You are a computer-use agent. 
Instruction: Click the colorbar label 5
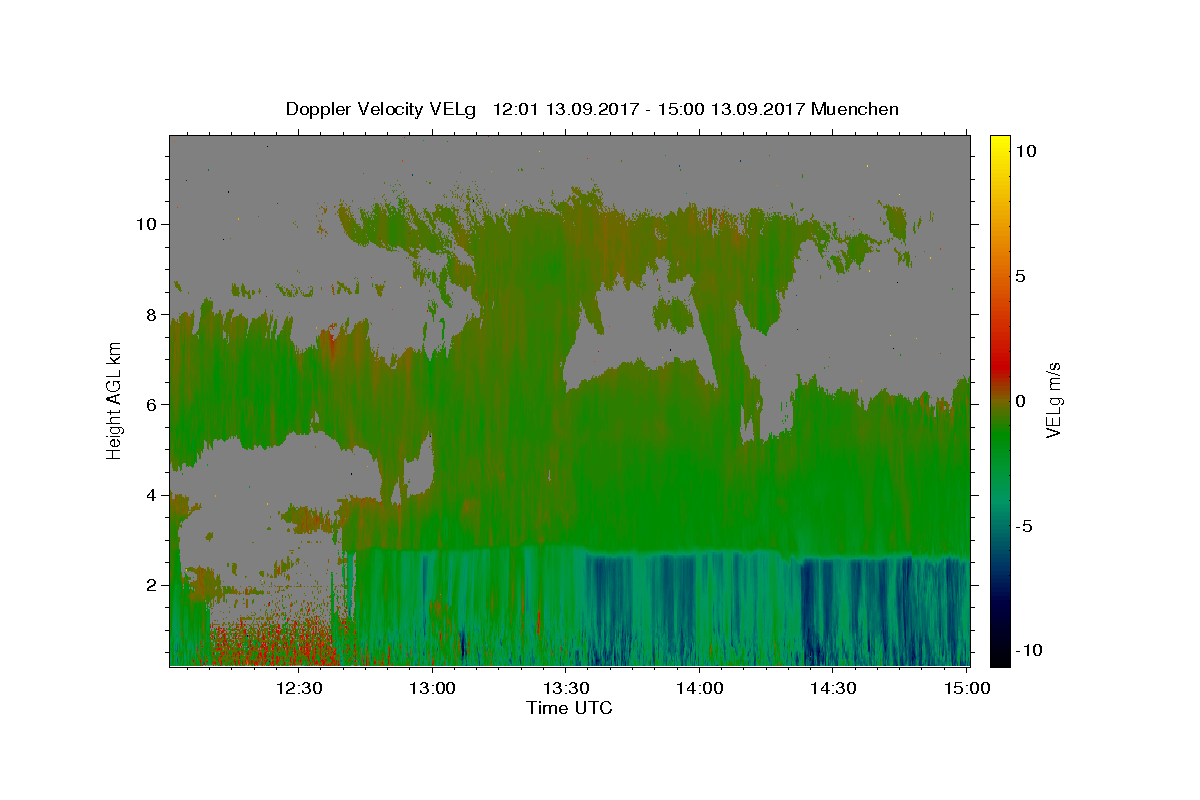1019,276
